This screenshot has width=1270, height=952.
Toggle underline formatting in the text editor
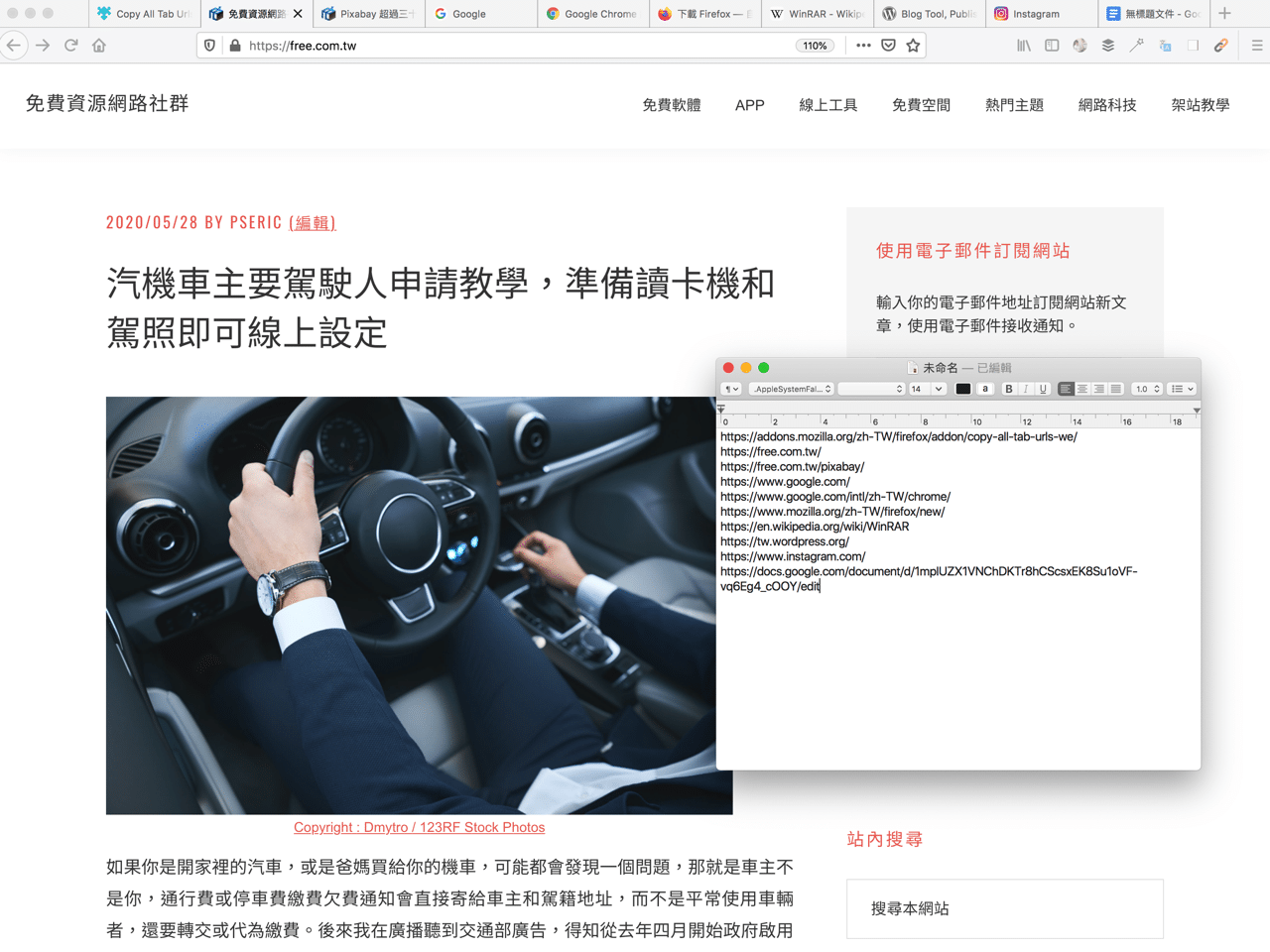1043,389
